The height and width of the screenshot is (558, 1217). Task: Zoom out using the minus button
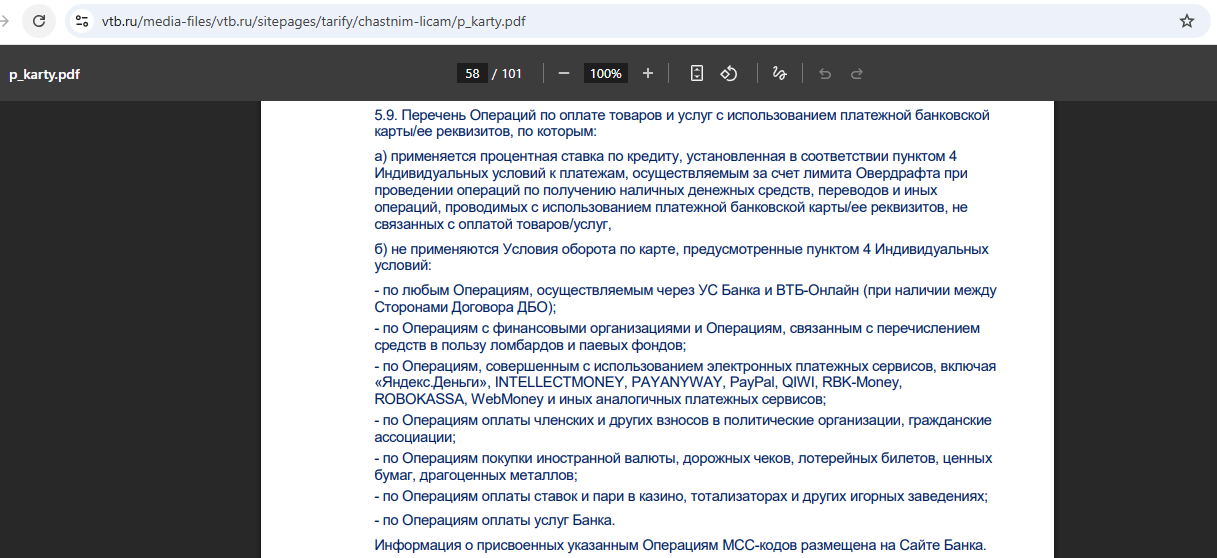(x=564, y=73)
